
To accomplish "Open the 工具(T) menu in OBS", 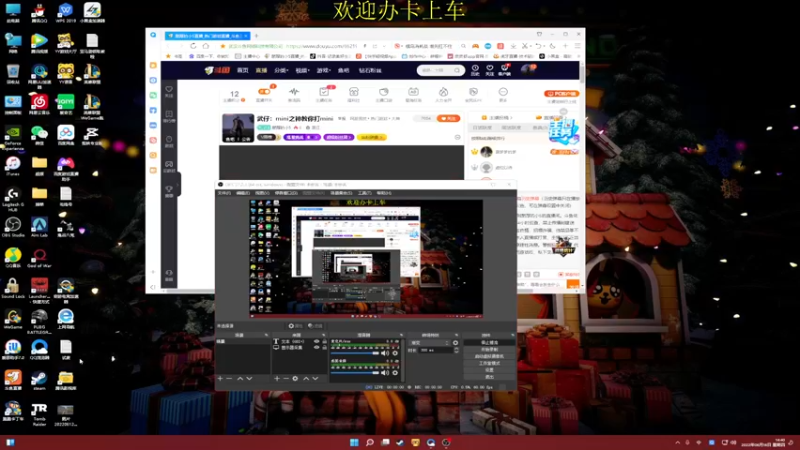I will (364, 193).
